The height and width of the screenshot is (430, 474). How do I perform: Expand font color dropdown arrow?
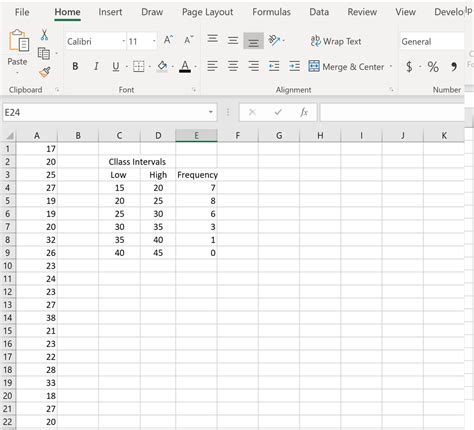pyautogui.click(x=196, y=67)
